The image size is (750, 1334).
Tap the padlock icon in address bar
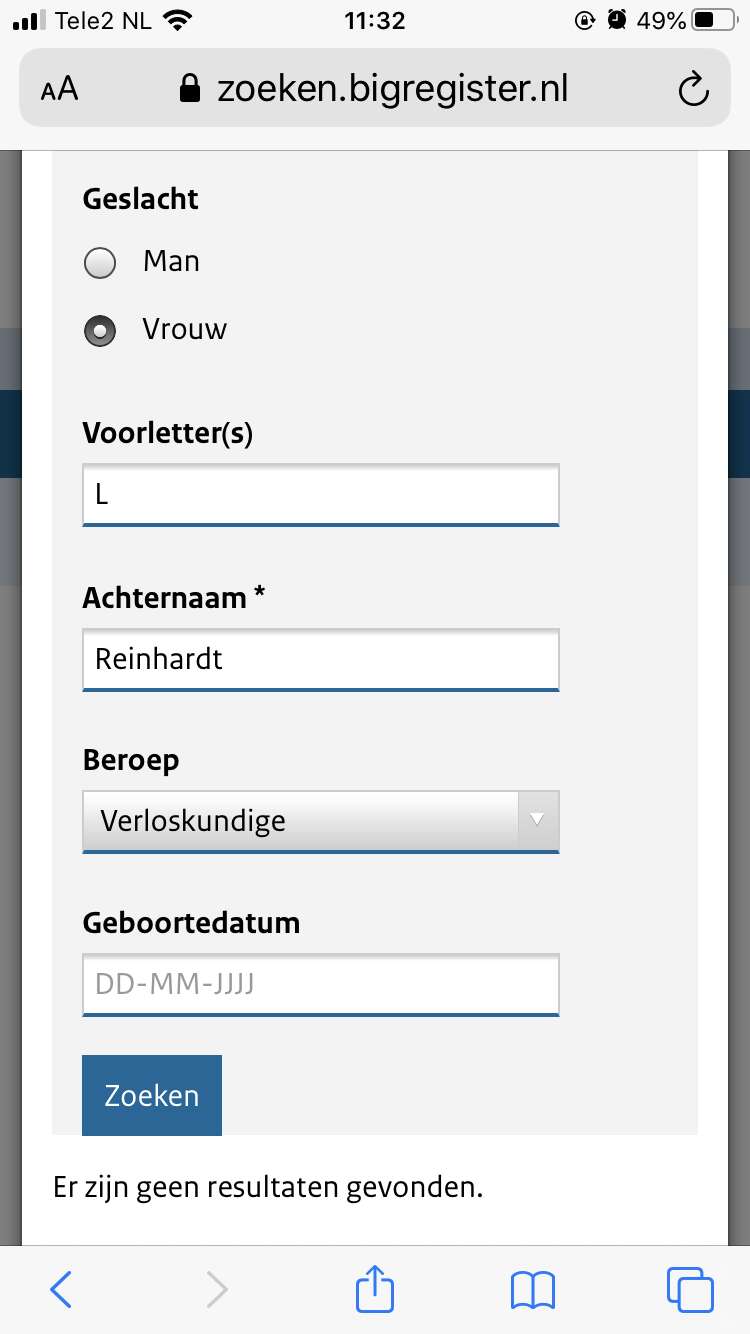point(189,90)
